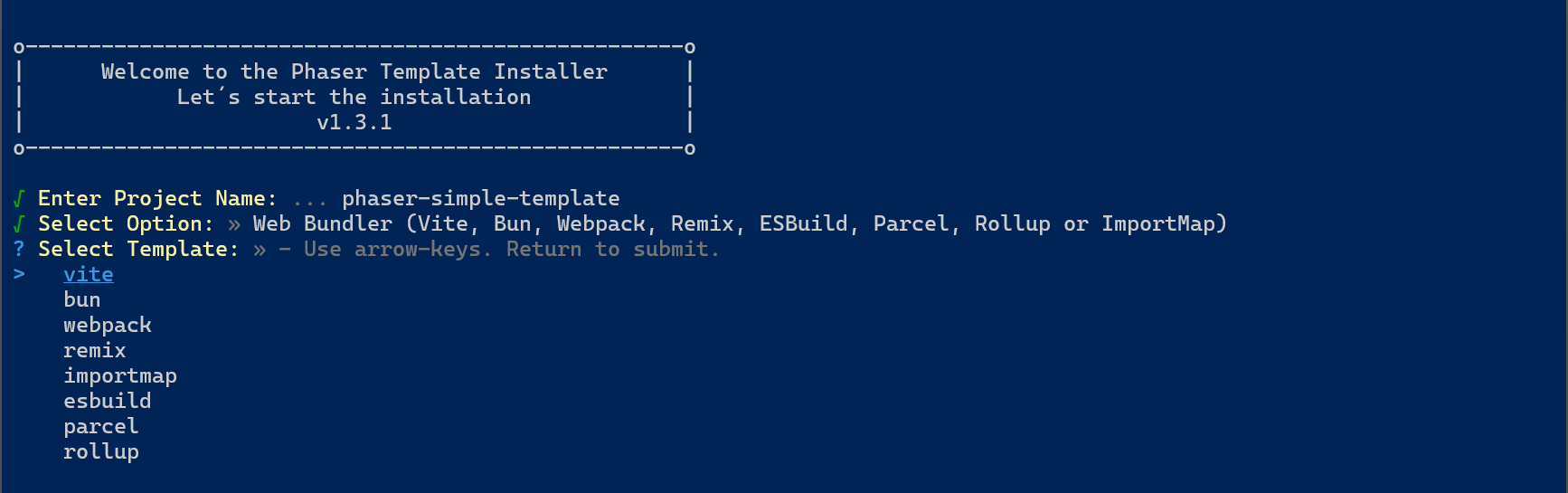1568x493 pixels.
Task: Click the double-arrow symbol after Select Option
Action: tap(234, 223)
